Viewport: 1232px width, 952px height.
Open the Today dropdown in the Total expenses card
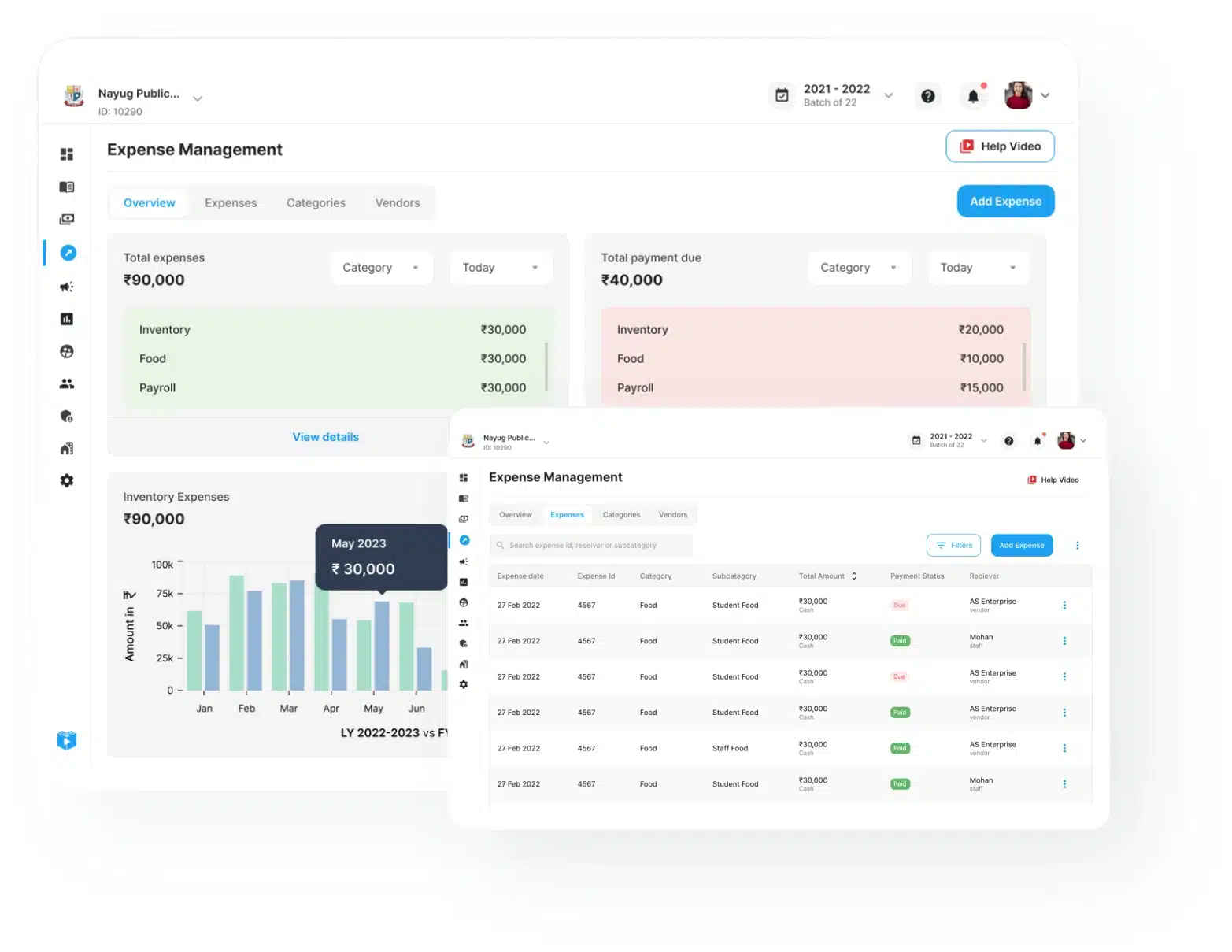tap(501, 268)
